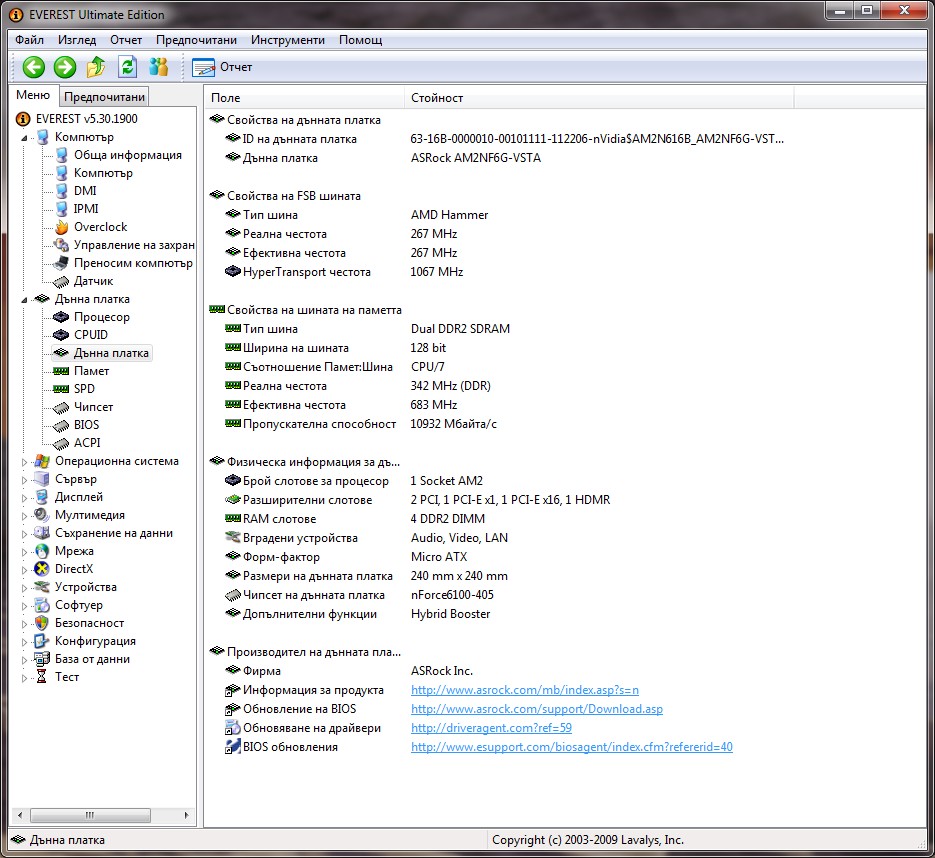Click the Чипсет icon in tree

click(x=61, y=407)
